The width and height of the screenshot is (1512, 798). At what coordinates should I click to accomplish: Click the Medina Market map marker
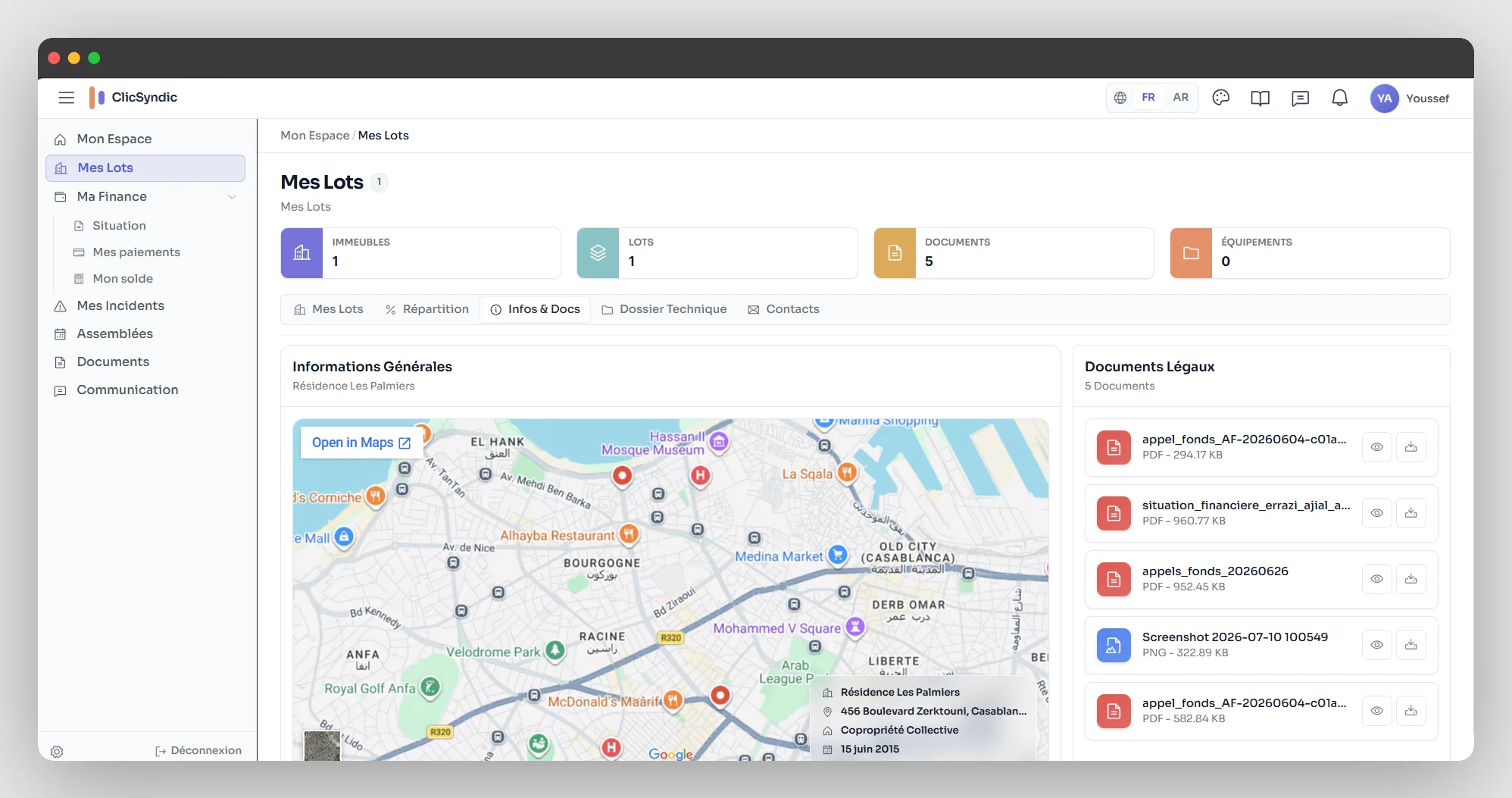tap(837, 555)
